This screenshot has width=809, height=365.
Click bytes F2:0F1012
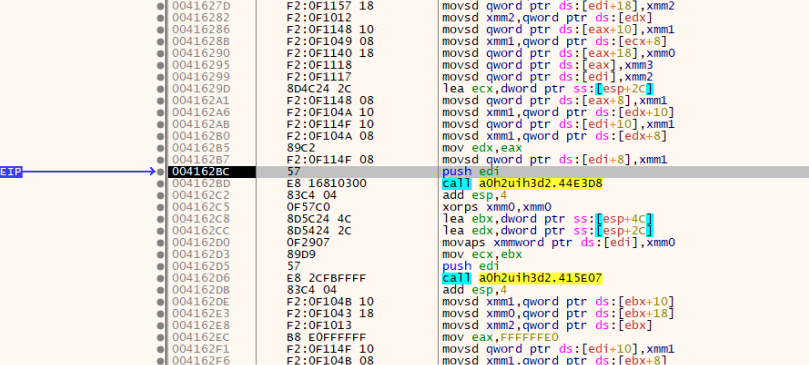(x=319, y=18)
